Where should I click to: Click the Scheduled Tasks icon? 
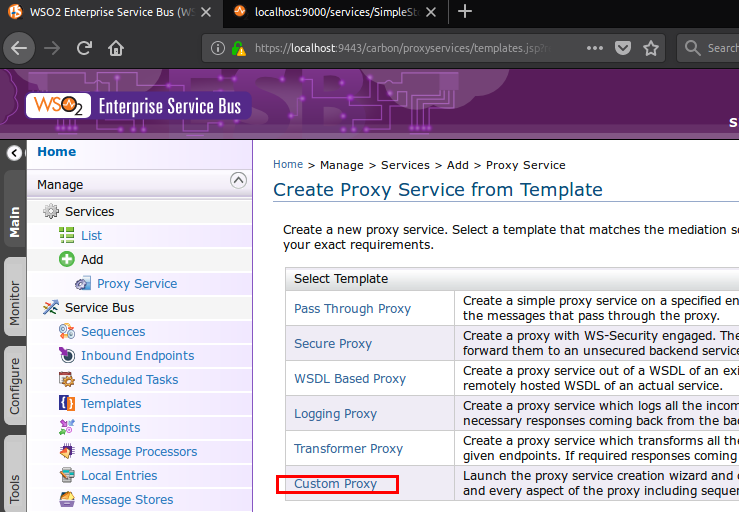click(67, 380)
